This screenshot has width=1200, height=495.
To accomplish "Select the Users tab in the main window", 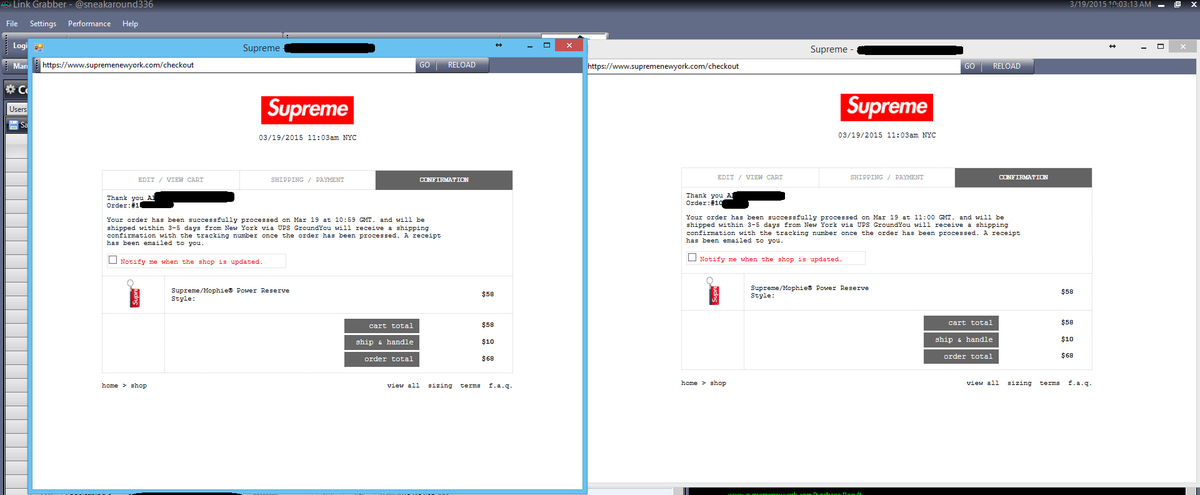I will pyautogui.click(x=17, y=109).
